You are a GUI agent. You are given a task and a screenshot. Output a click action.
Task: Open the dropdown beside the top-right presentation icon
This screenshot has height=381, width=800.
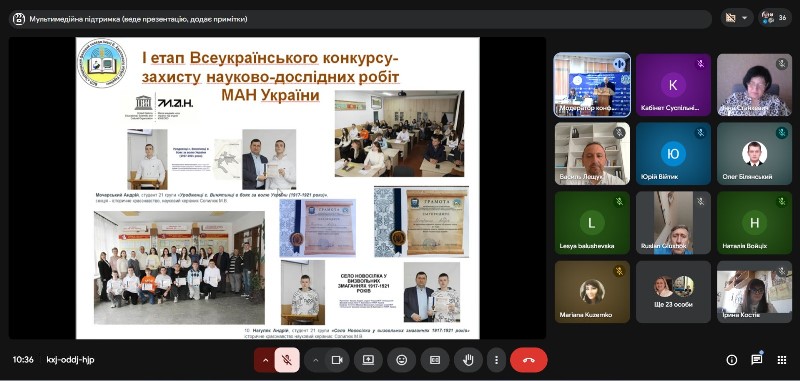(x=744, y=18)
